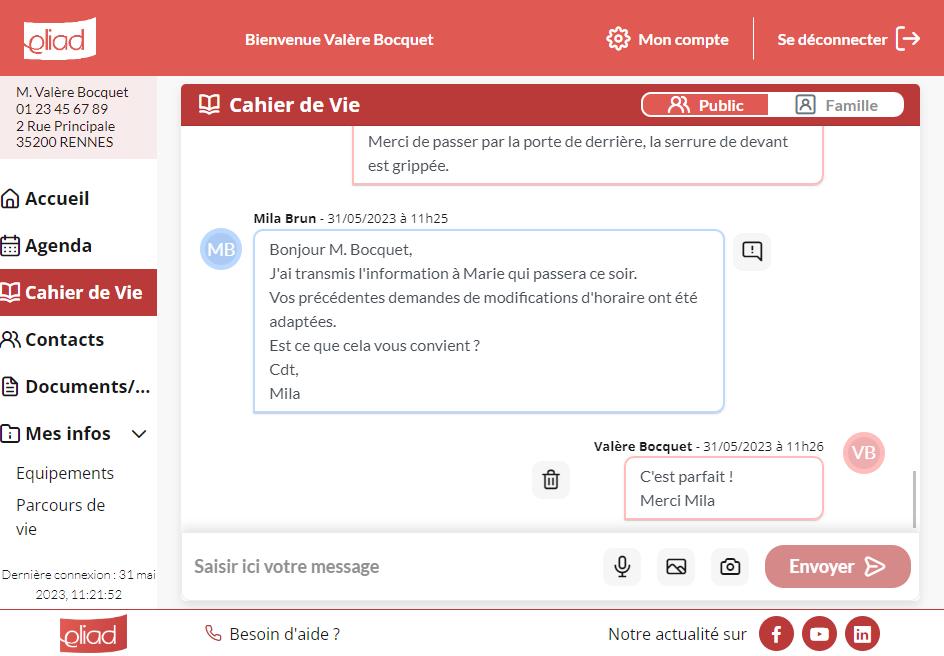The height and width of the screenshot is (656, 944).
Task: Open the Facebook page icon
Action: (x=776, y=634)
